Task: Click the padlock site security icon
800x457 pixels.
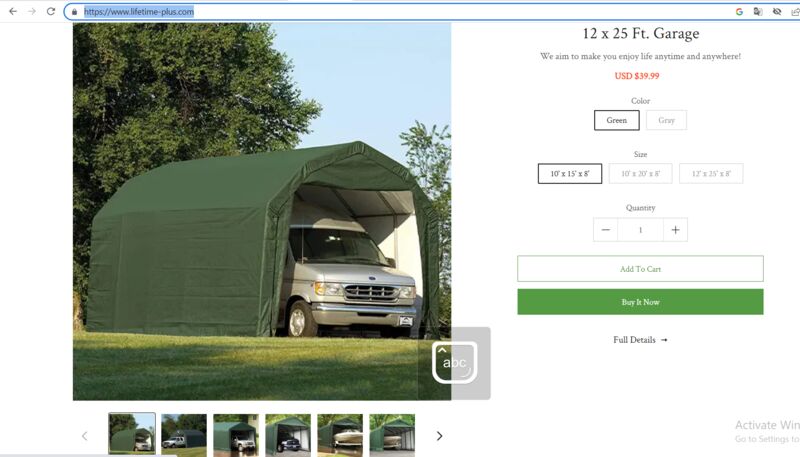Action: tap(74, 12)
